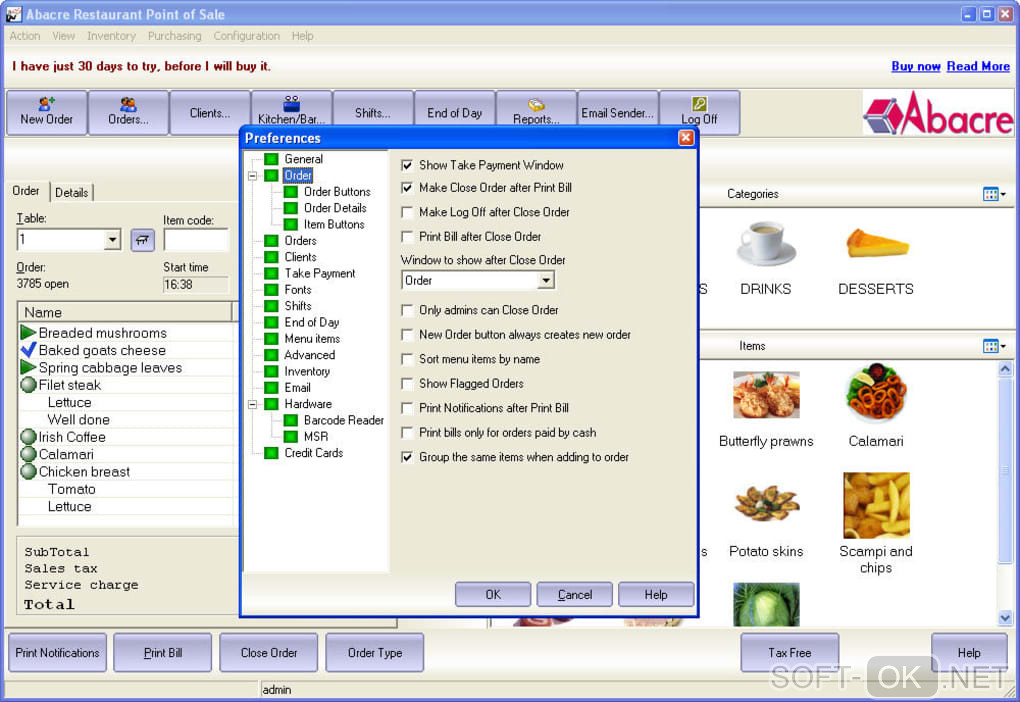Select Order Details in preferences tree
The height and width of the screenshot is (702, 1020).
coord(335,208)
